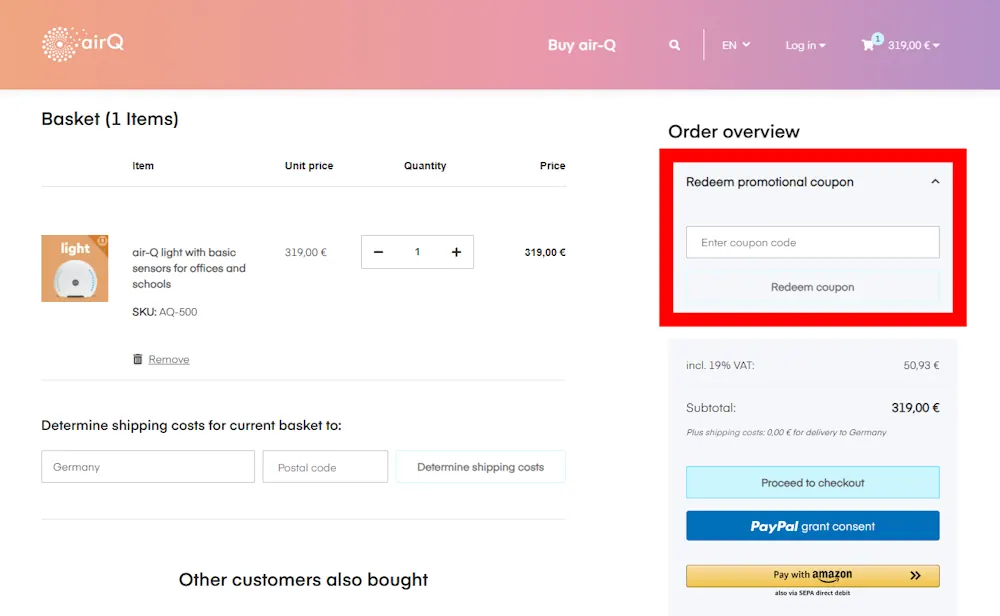1000x616 pixels.
Task: Click the Redeem coupon button
Action: pos(812,287)
